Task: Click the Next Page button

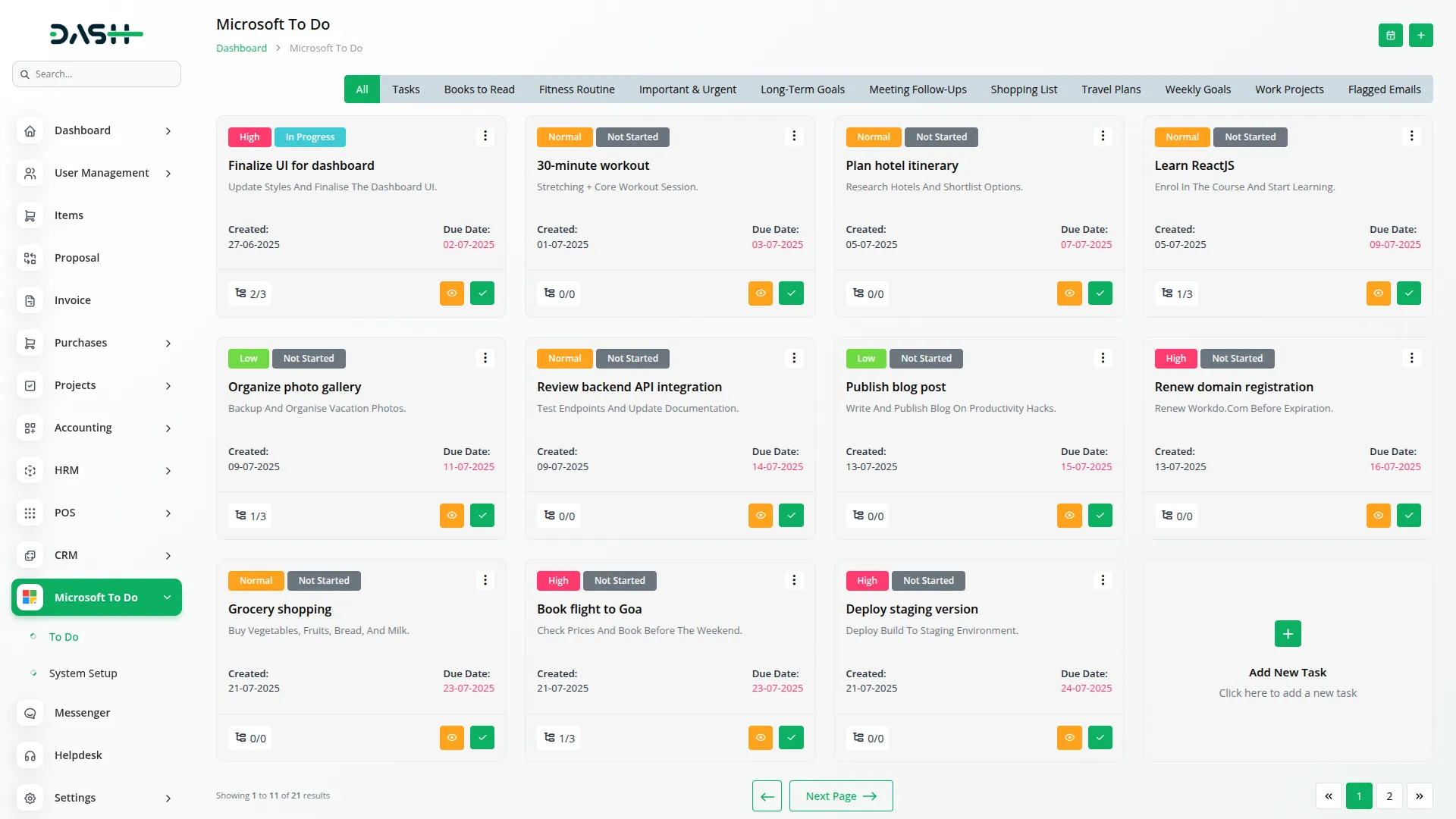Action: 840,796
